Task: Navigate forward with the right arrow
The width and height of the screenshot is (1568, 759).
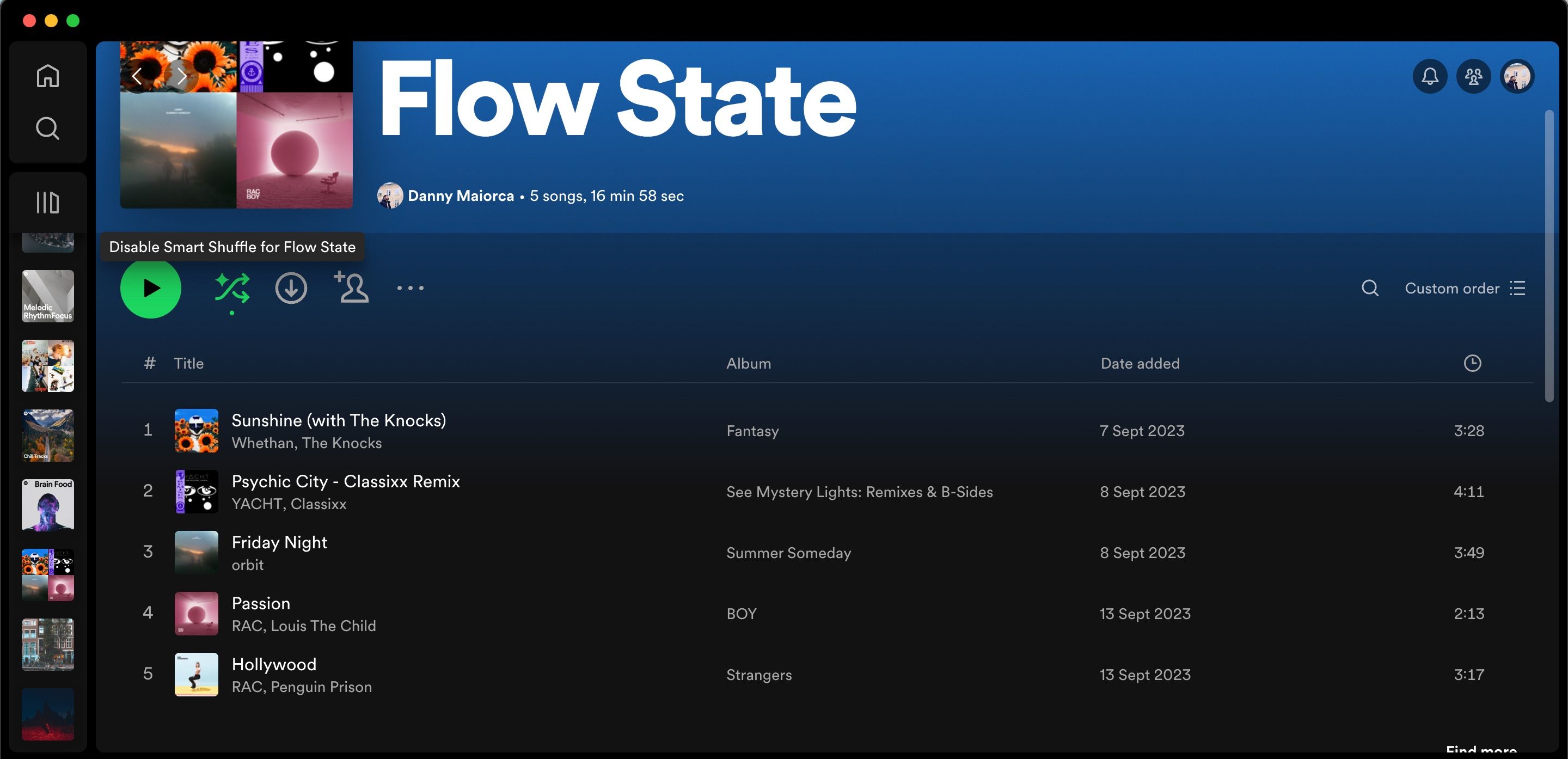Action: click(x=181, y=76)
